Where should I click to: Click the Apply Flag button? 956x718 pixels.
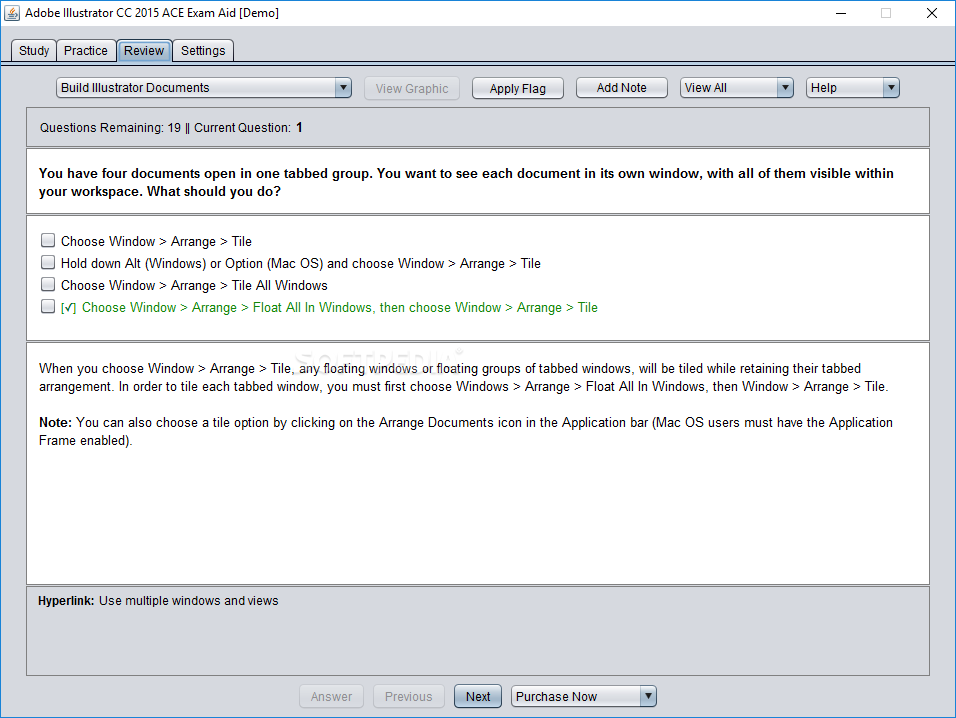518,88
